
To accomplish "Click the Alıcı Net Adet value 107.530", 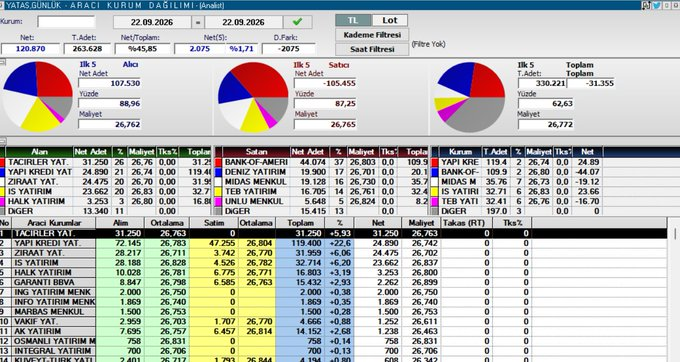I will pyautogui.click(x=109, y=83).
